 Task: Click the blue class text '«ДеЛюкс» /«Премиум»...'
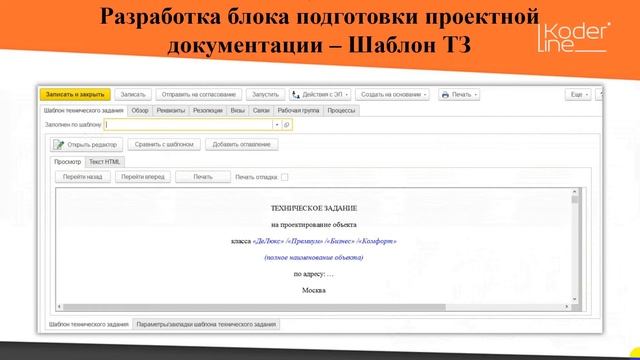[x=324, y=241]
